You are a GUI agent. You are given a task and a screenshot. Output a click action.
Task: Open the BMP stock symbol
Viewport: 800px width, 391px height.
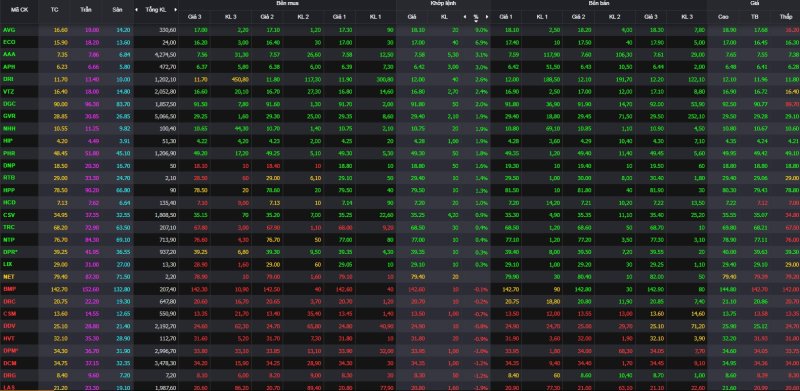pos(9,289)
